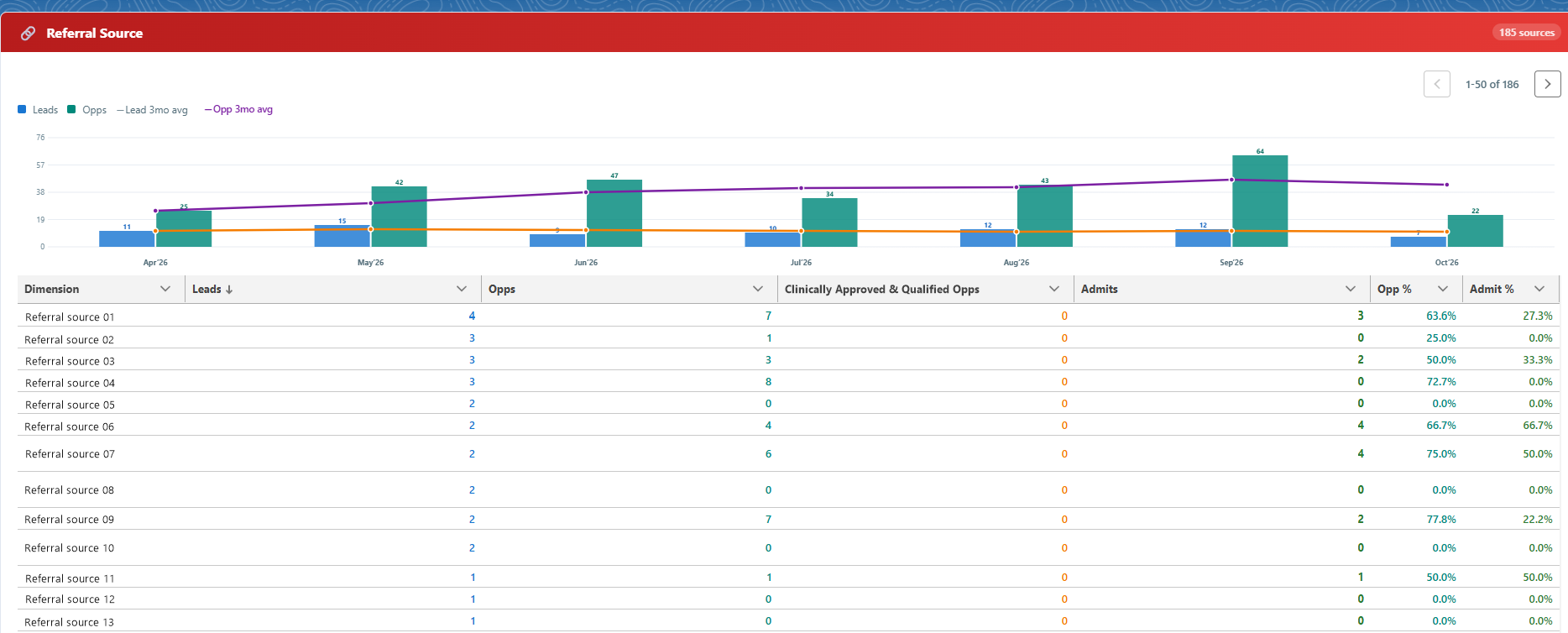This screenshot has width=1568, height=633.
Task: Click 25.0% Opp % for Referral source 02
Action: pyautogui.click(x=1441, y=337)
